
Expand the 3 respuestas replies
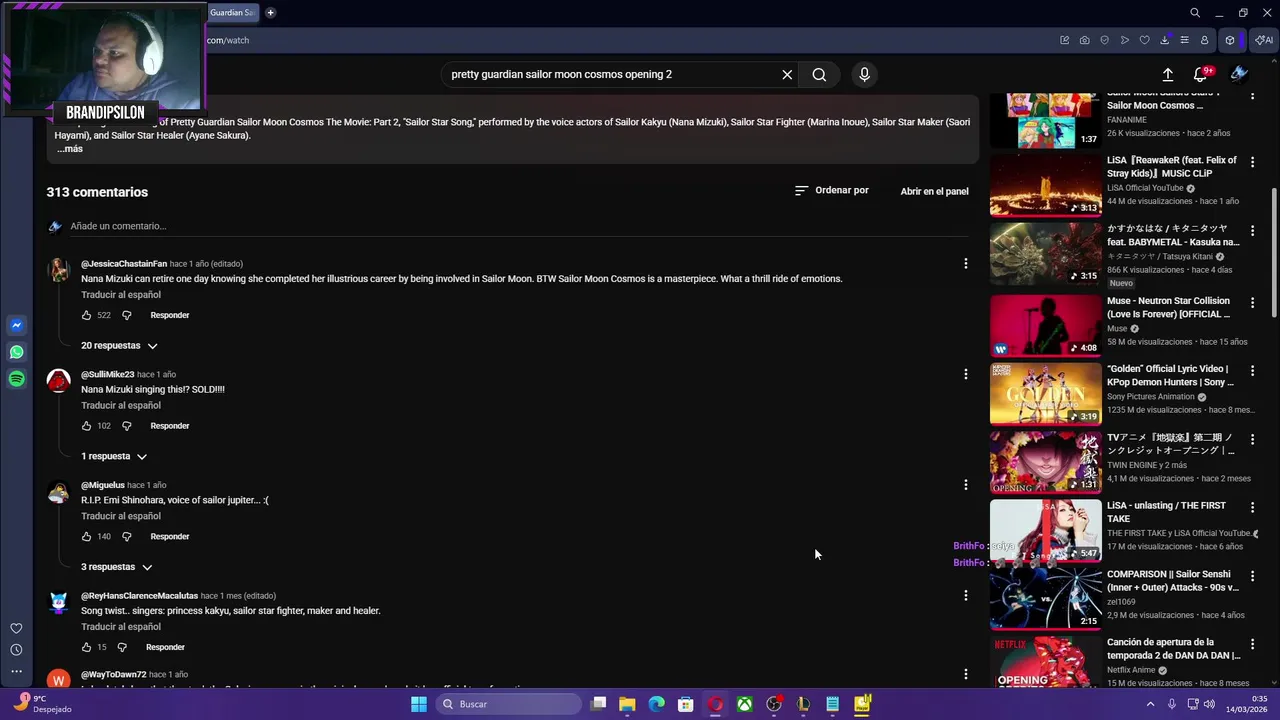[x=117, y=567]
